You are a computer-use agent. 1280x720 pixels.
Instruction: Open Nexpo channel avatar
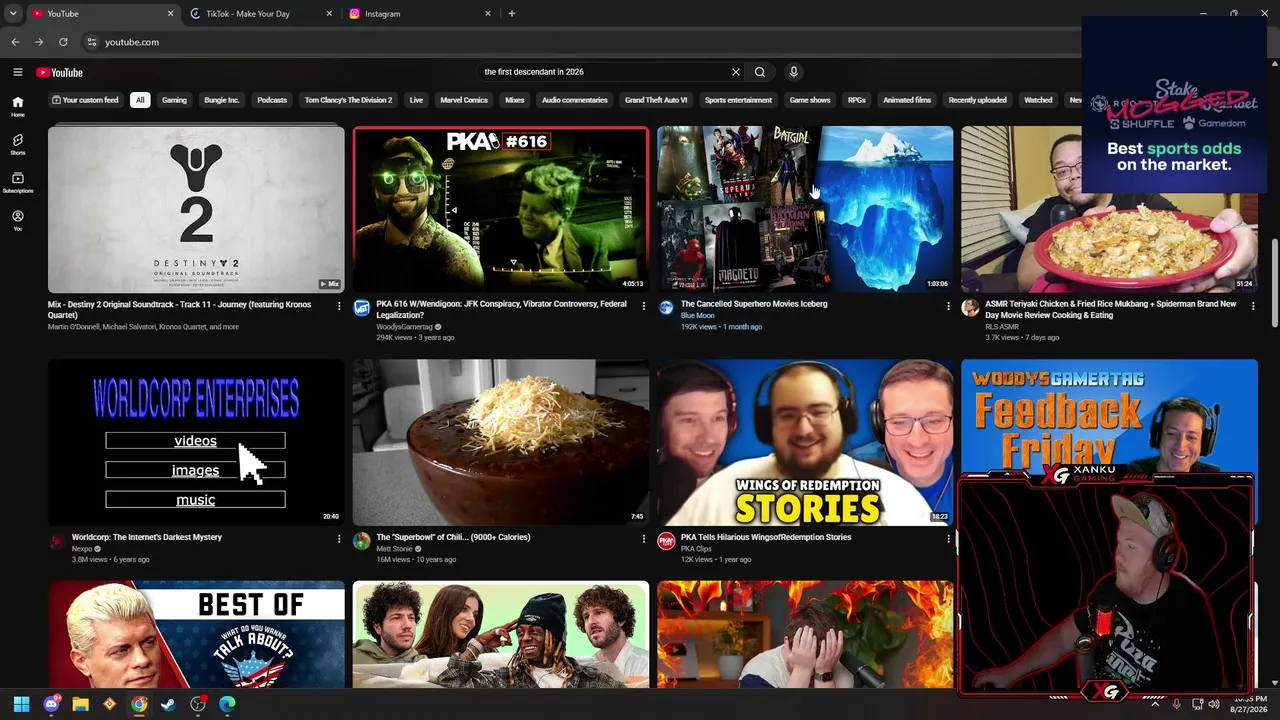coord(57,541)
